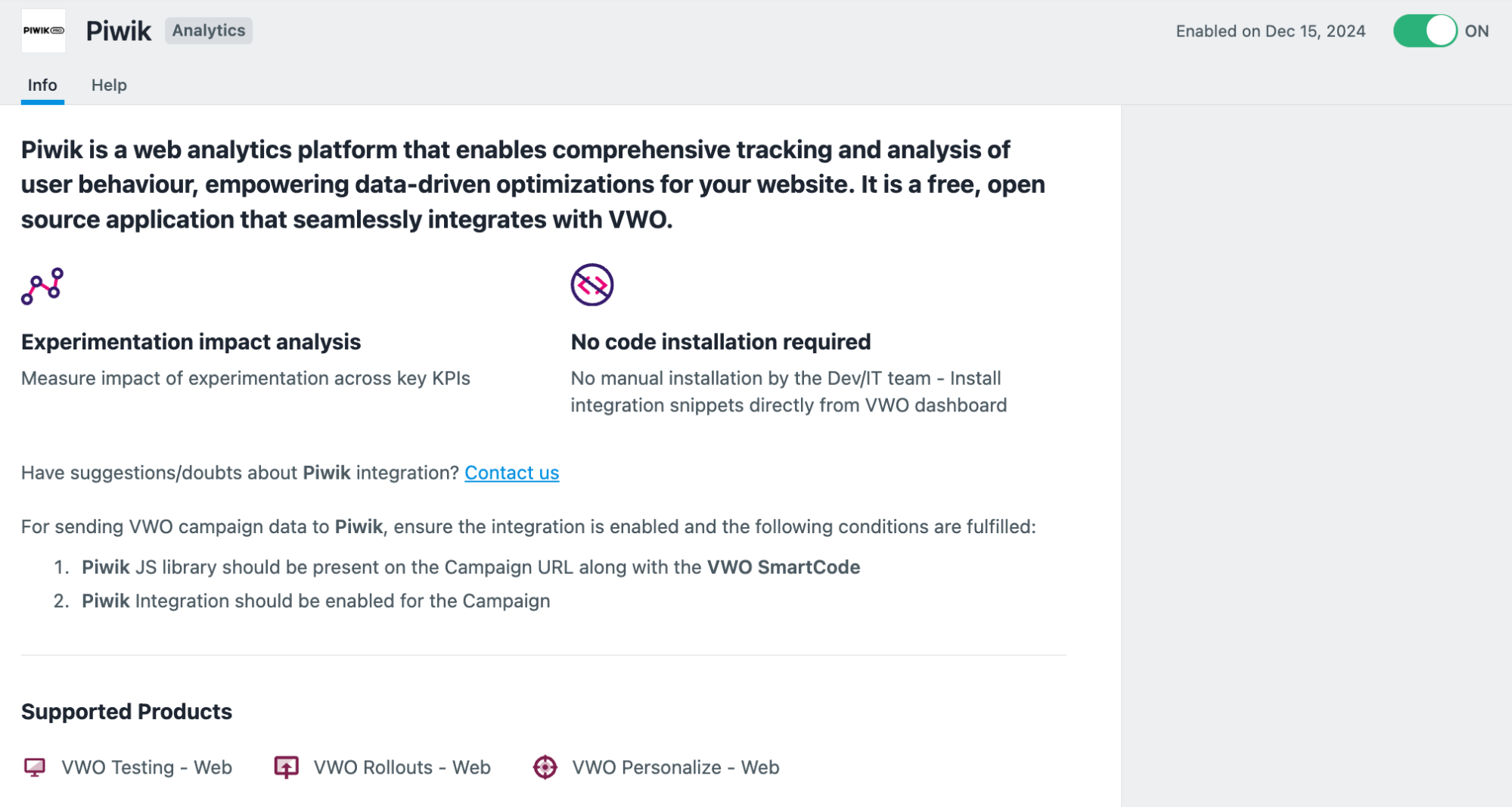Viewport: 1512px width, 807px height.
Task: Click the Piwik title heading
Action: click(119, 31)
